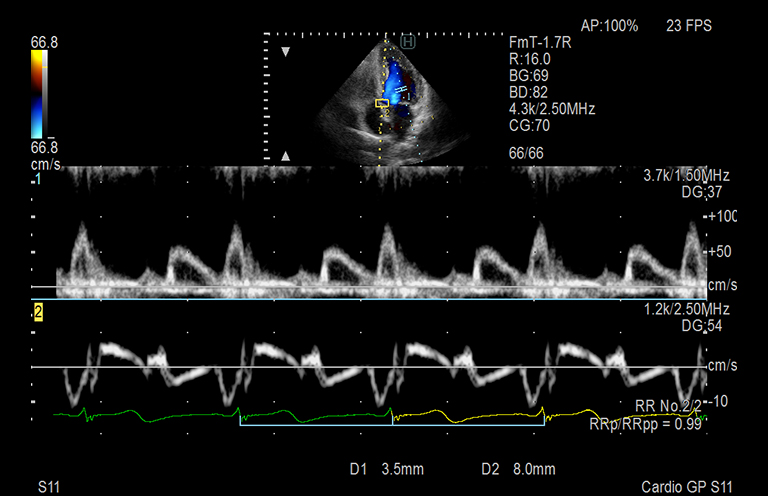768x496 pixels.
Task: Select the yellow trace 2 indicator
Action: (x=38, y=313)
